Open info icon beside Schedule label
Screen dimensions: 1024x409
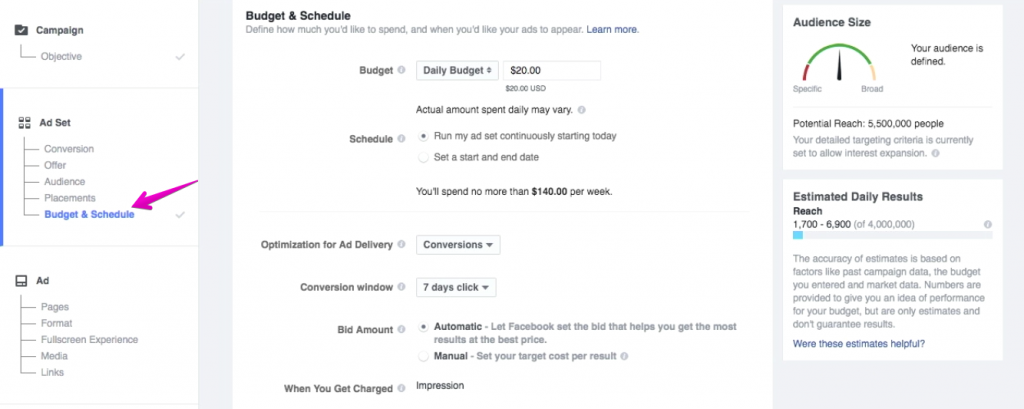click(x=402, y=139)
